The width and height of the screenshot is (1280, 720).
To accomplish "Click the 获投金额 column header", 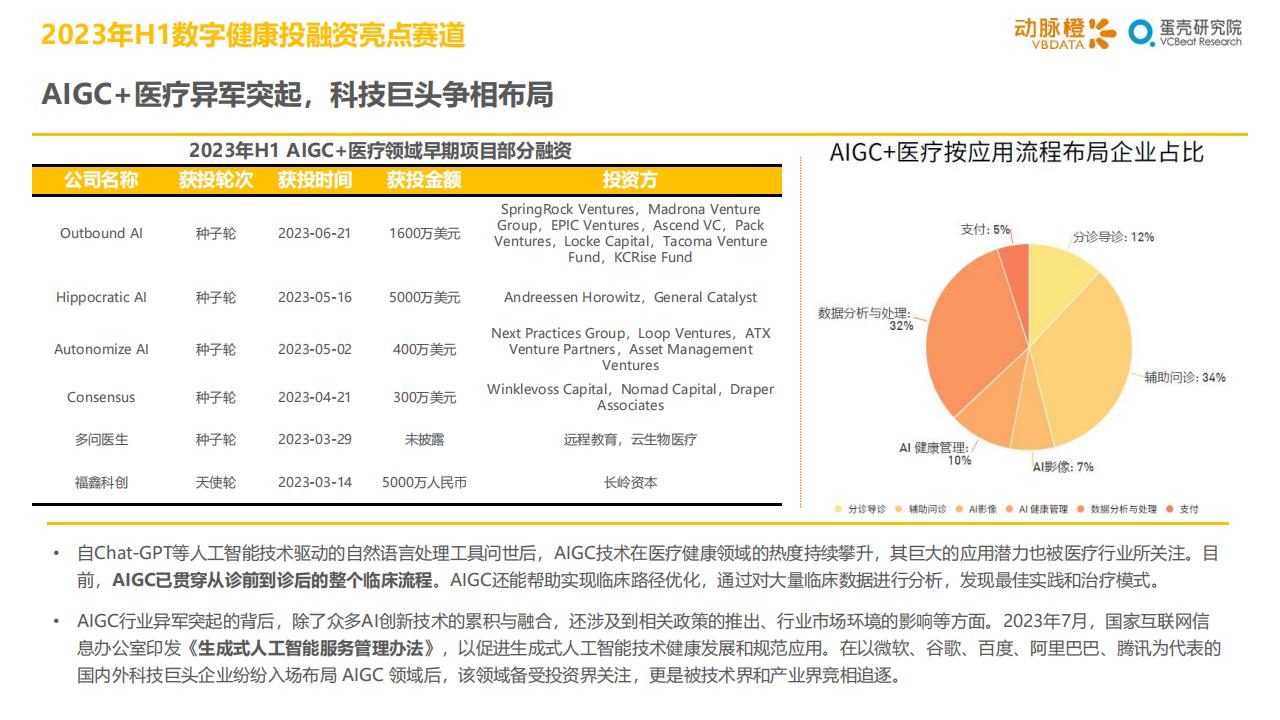I will pyautogui.click(x=424, y=181).
